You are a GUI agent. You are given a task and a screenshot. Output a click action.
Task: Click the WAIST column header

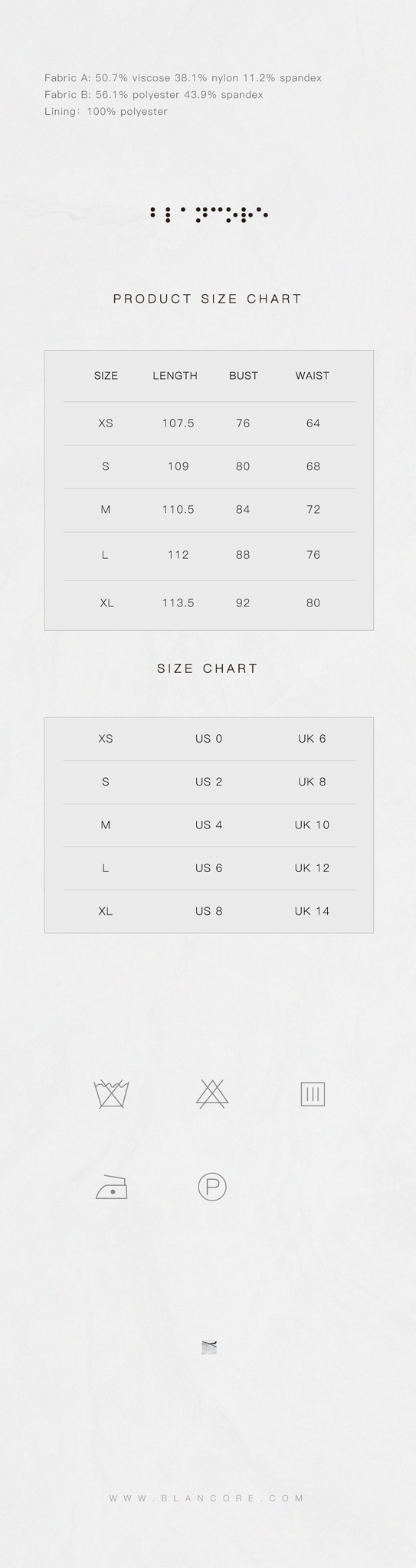point(313,376)
